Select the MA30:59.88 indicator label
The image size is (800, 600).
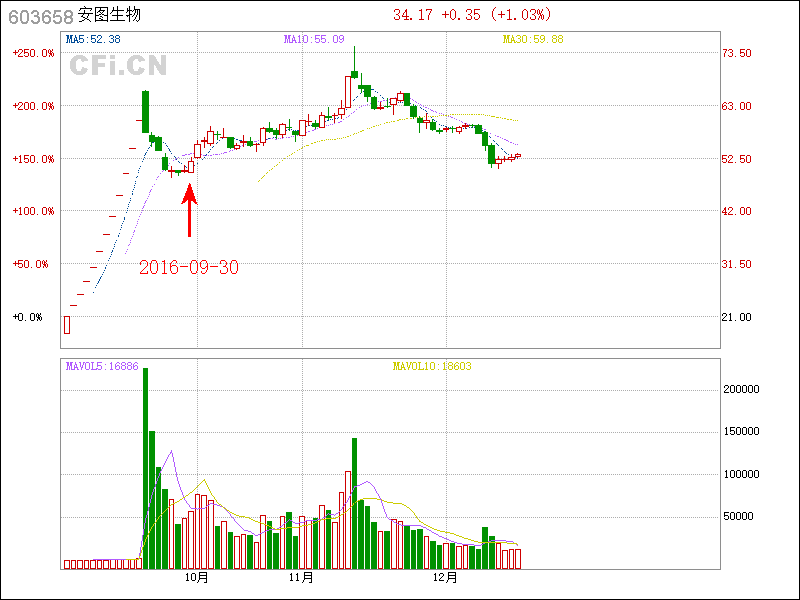coord(533,39)
